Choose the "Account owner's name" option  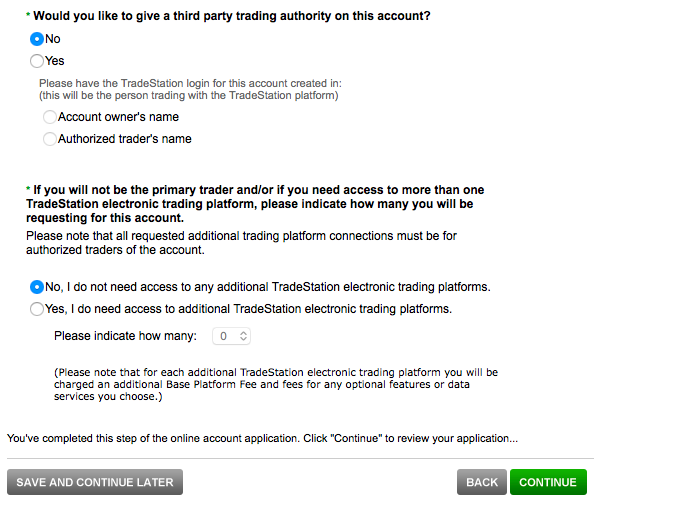point(50,117)
